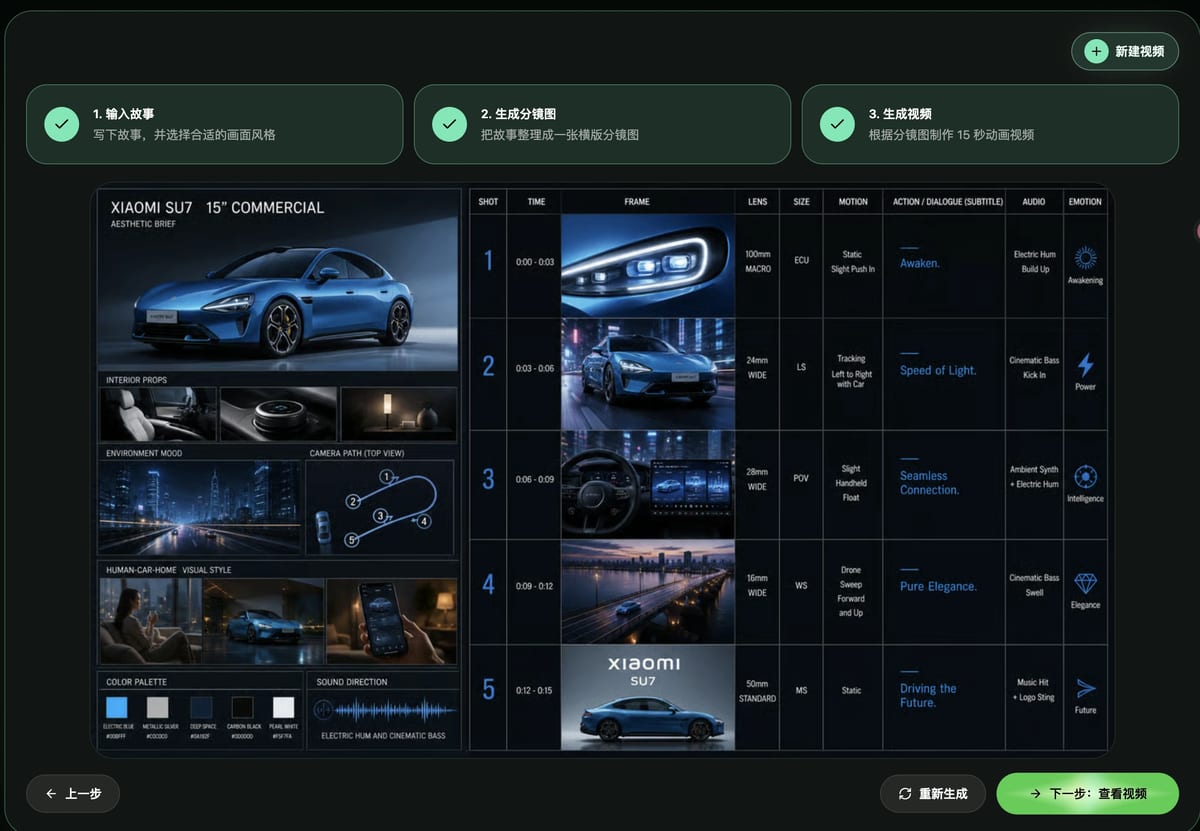Click the car in garage visual style image
This screenshot has height=831, width=1200.
263,620
